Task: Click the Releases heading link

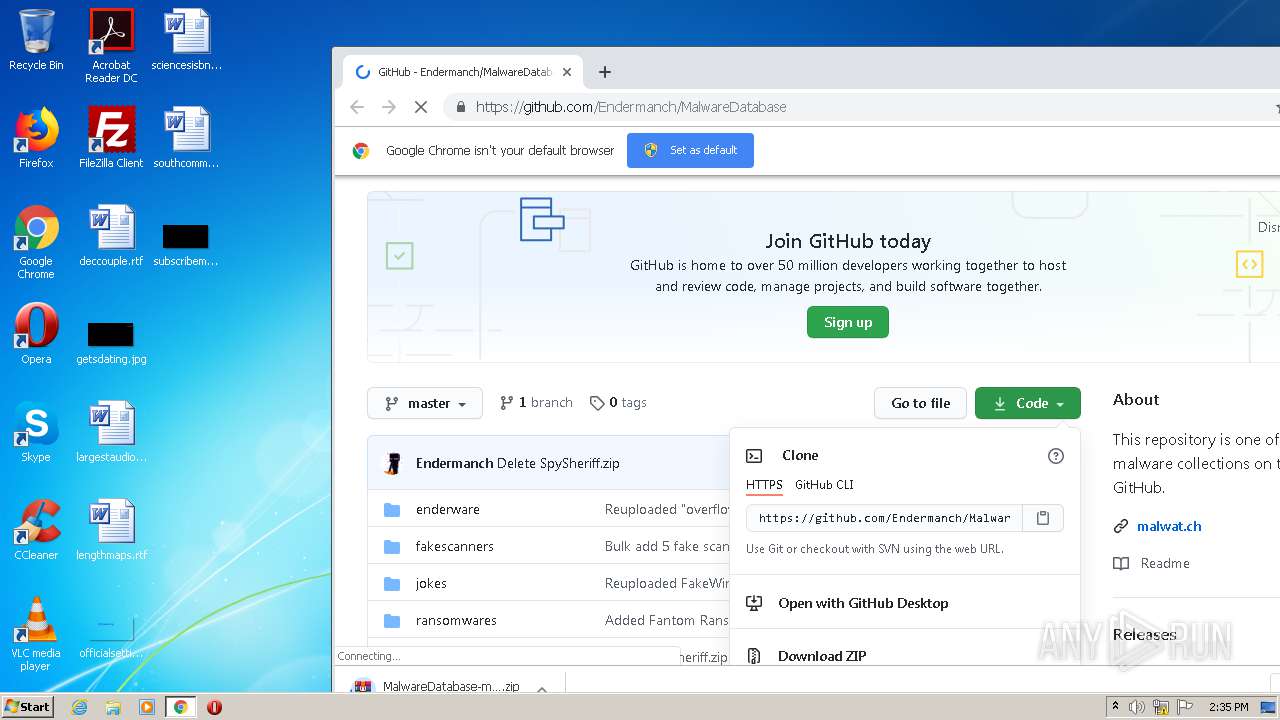Action: (1144, 634)
